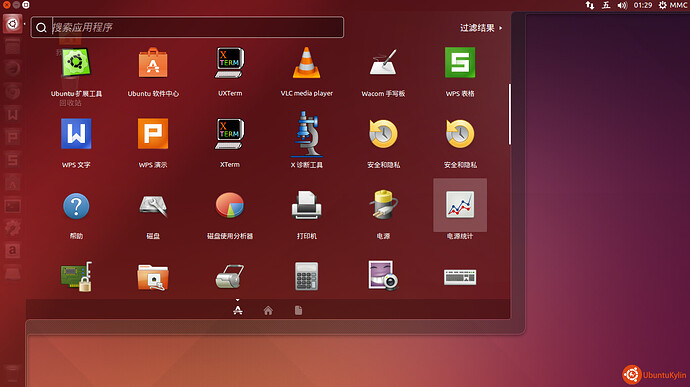Launch VLC media player
Viewport: 690px width, 387px height.
[306, 63]
